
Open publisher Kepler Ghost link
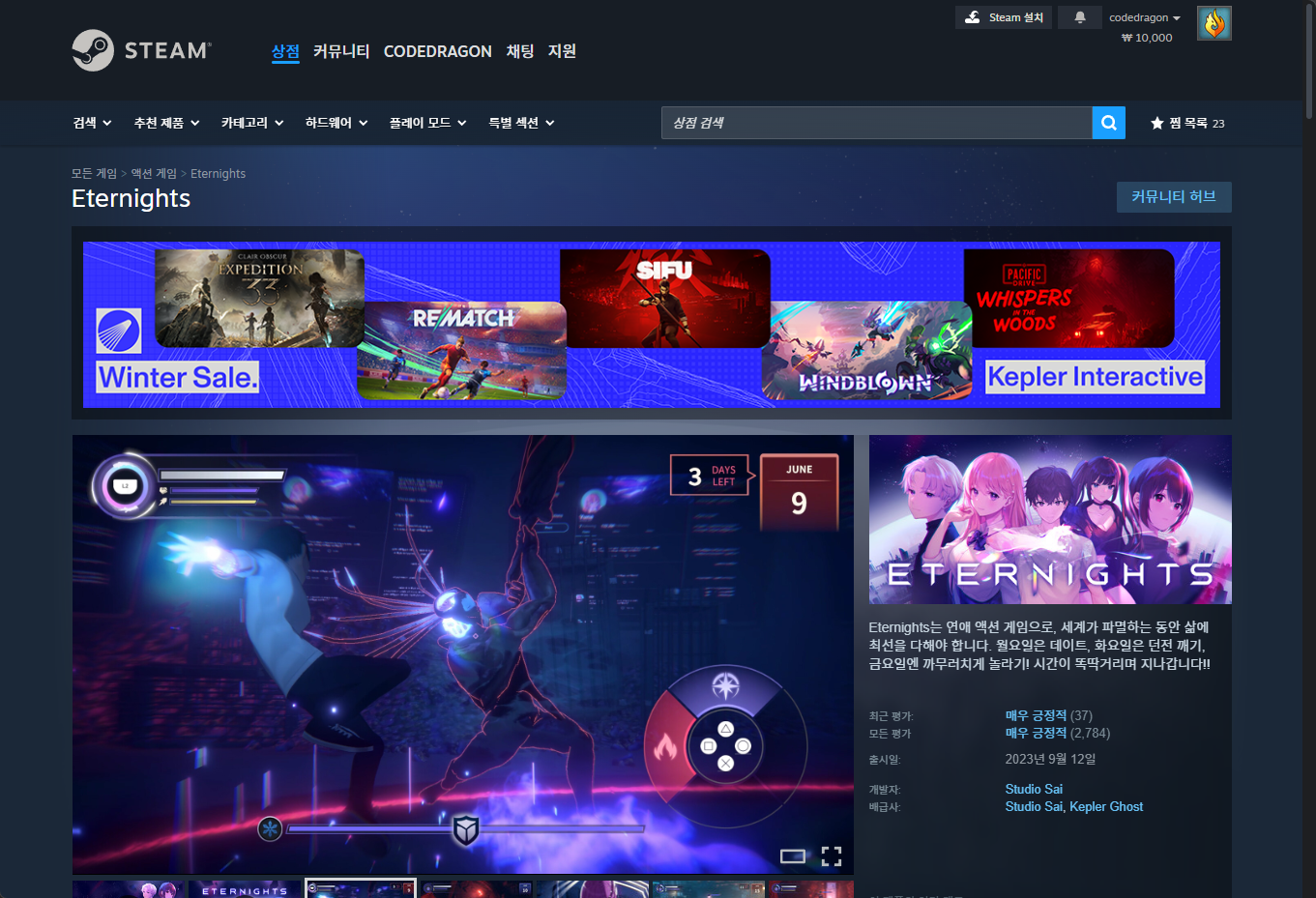(x=1106, y=806)
